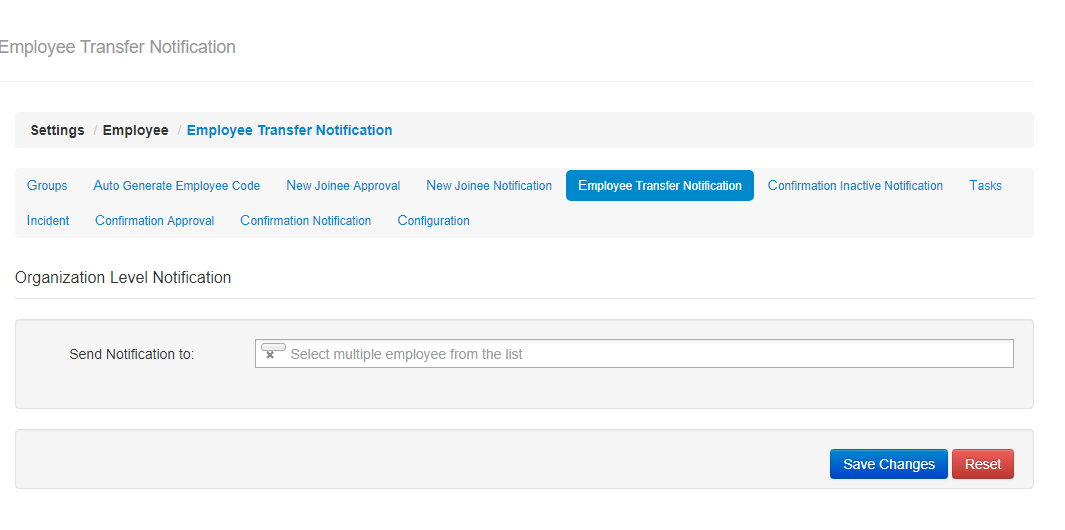Go to Confirmation Inactive Notification tab
This screenshot has height=530, width=1065.
pos(855,186)
